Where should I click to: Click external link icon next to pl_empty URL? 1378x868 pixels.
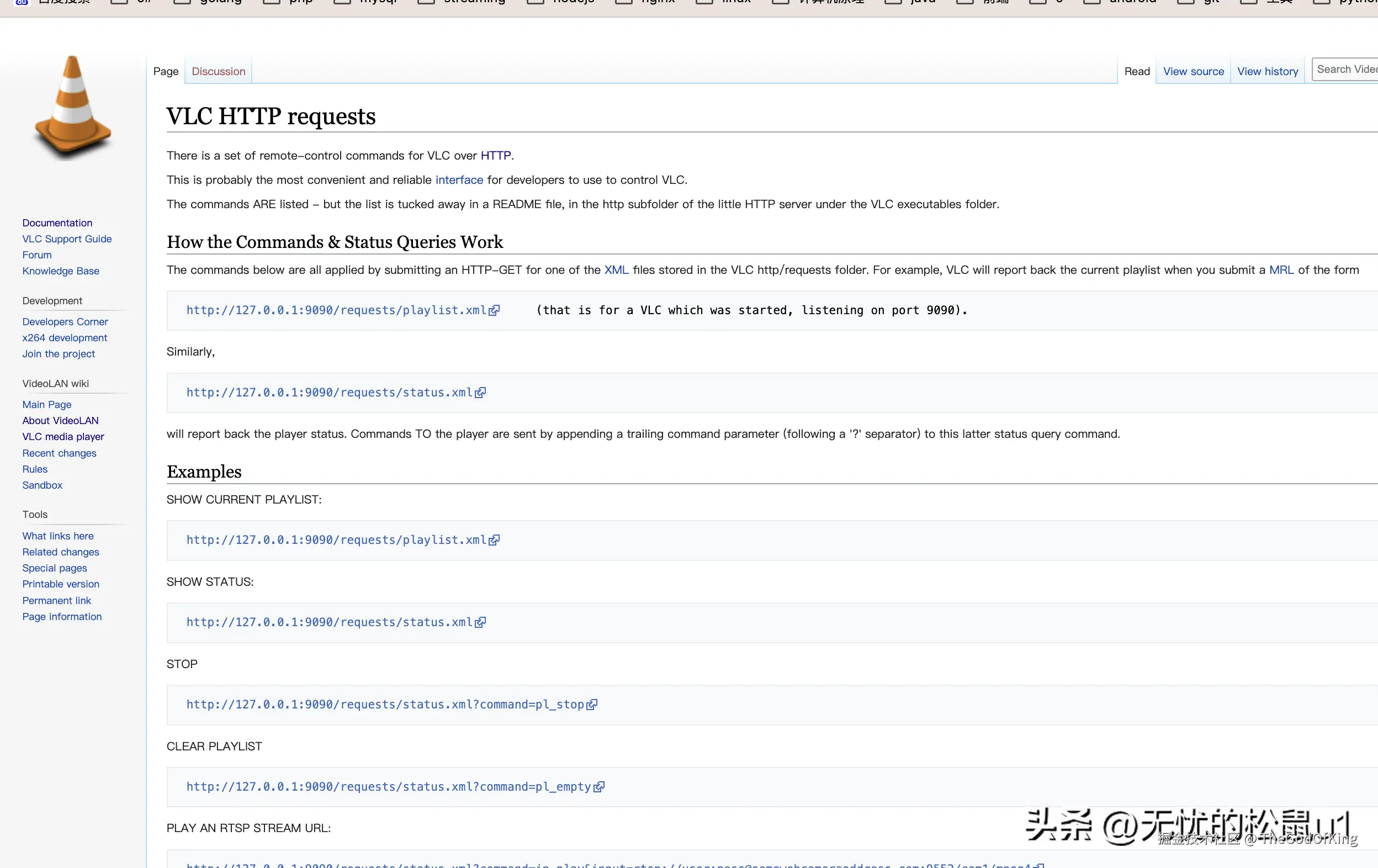click(599, 786)
